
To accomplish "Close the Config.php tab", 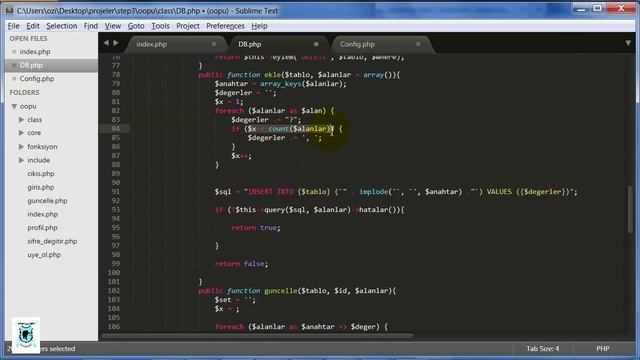I will coord(418,44).
